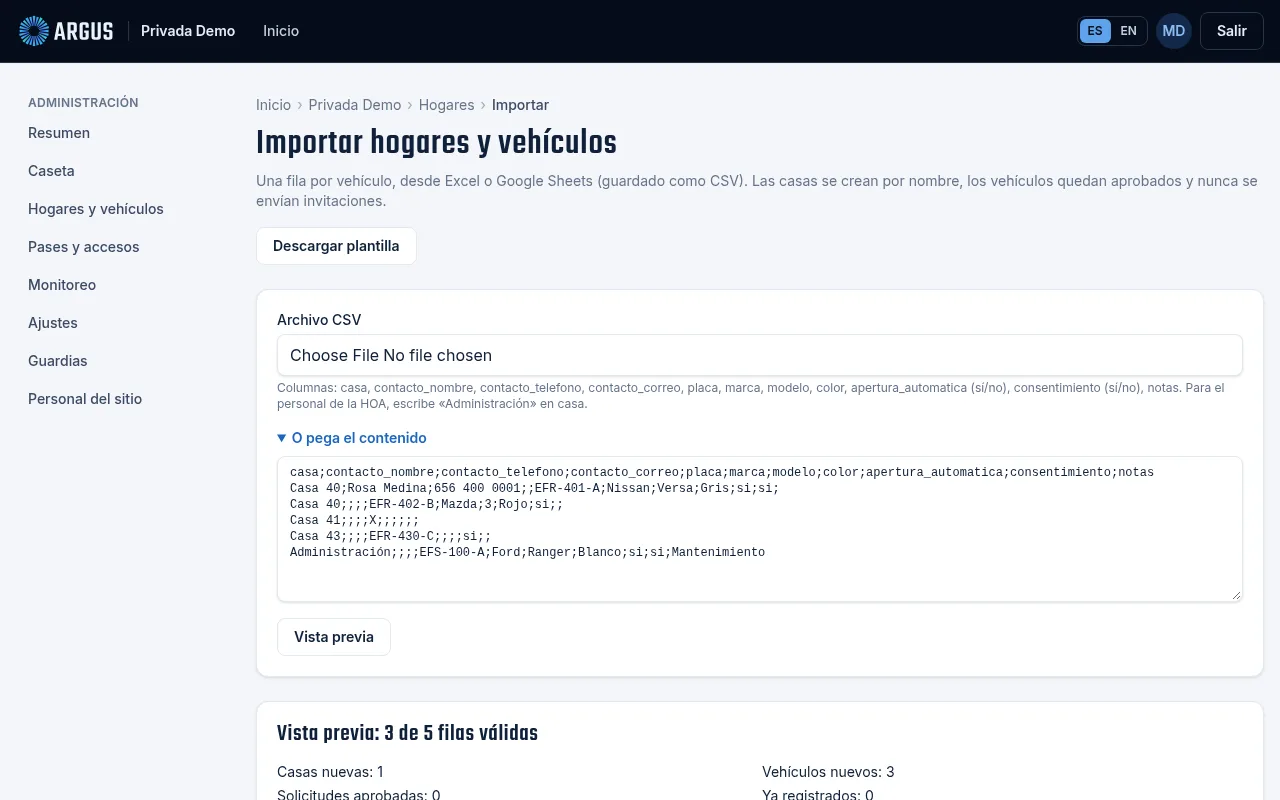Click the "Columnas:" help text
Screen dimensions: 1280x800
(x=750, y=396)
